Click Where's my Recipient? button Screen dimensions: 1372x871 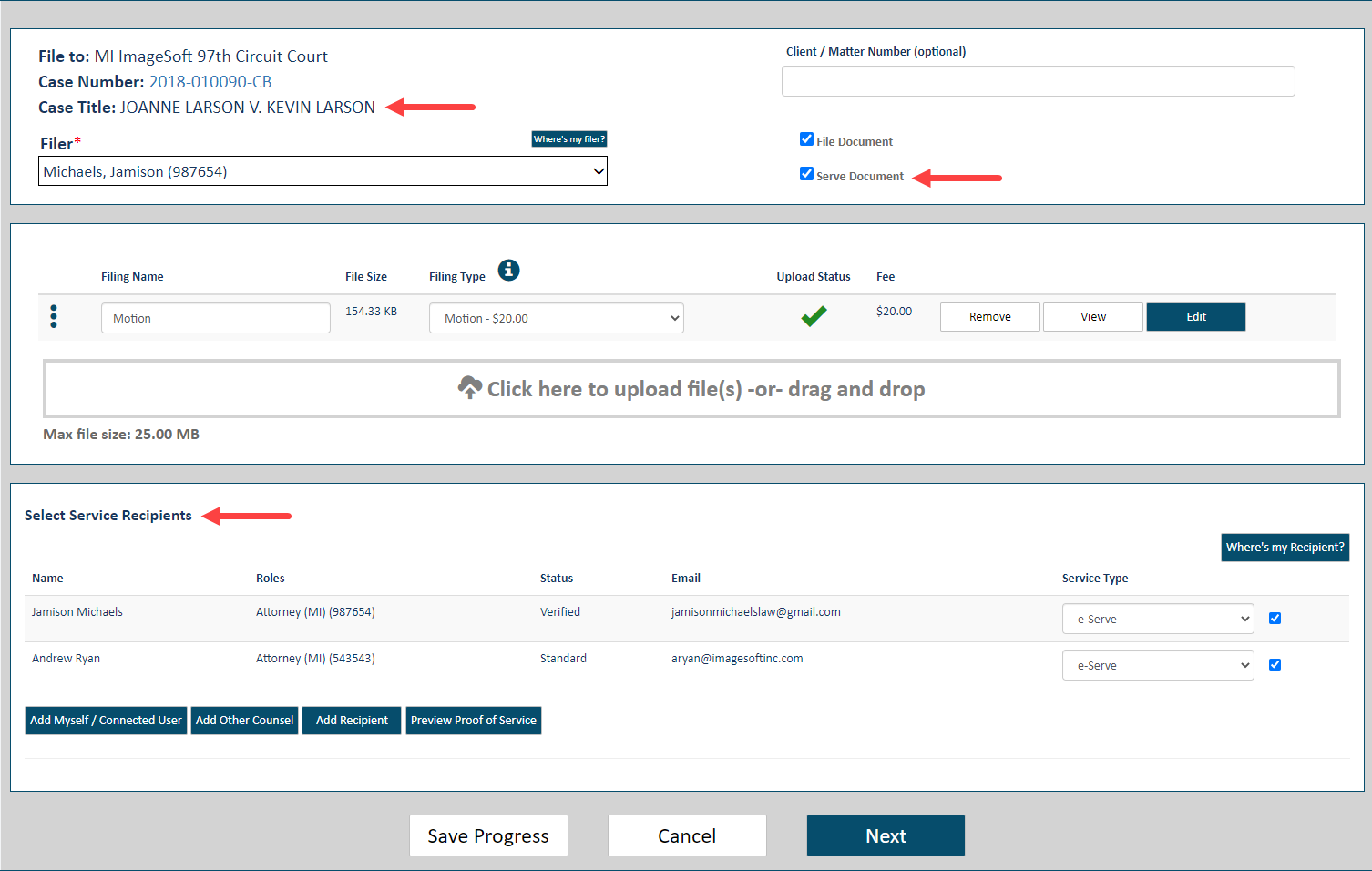click(x=1285, y=548)
